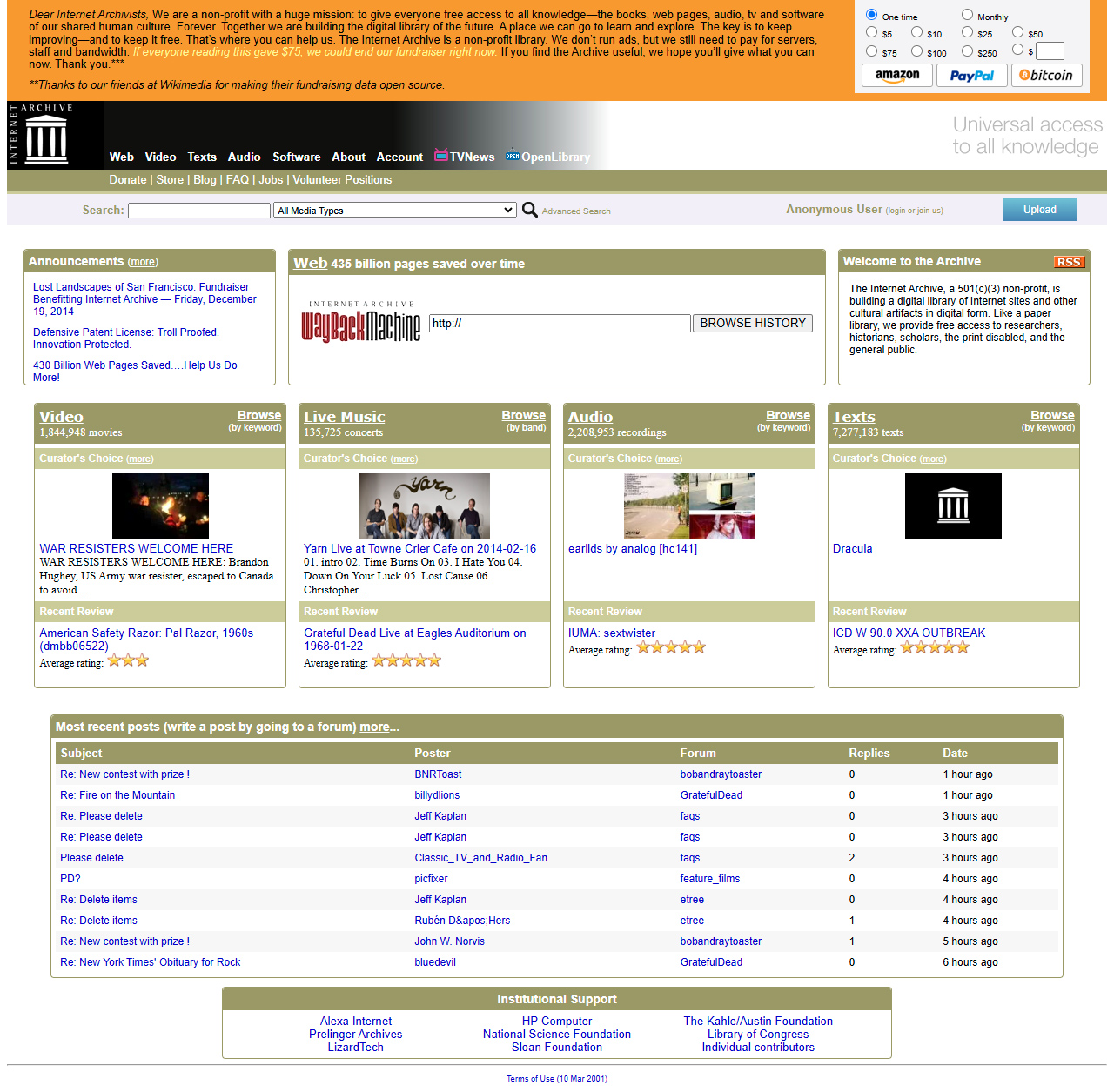Viewport: 1114px width, 1092px height.
Task: Open the Account navigation tab
Action: point(399,157)
